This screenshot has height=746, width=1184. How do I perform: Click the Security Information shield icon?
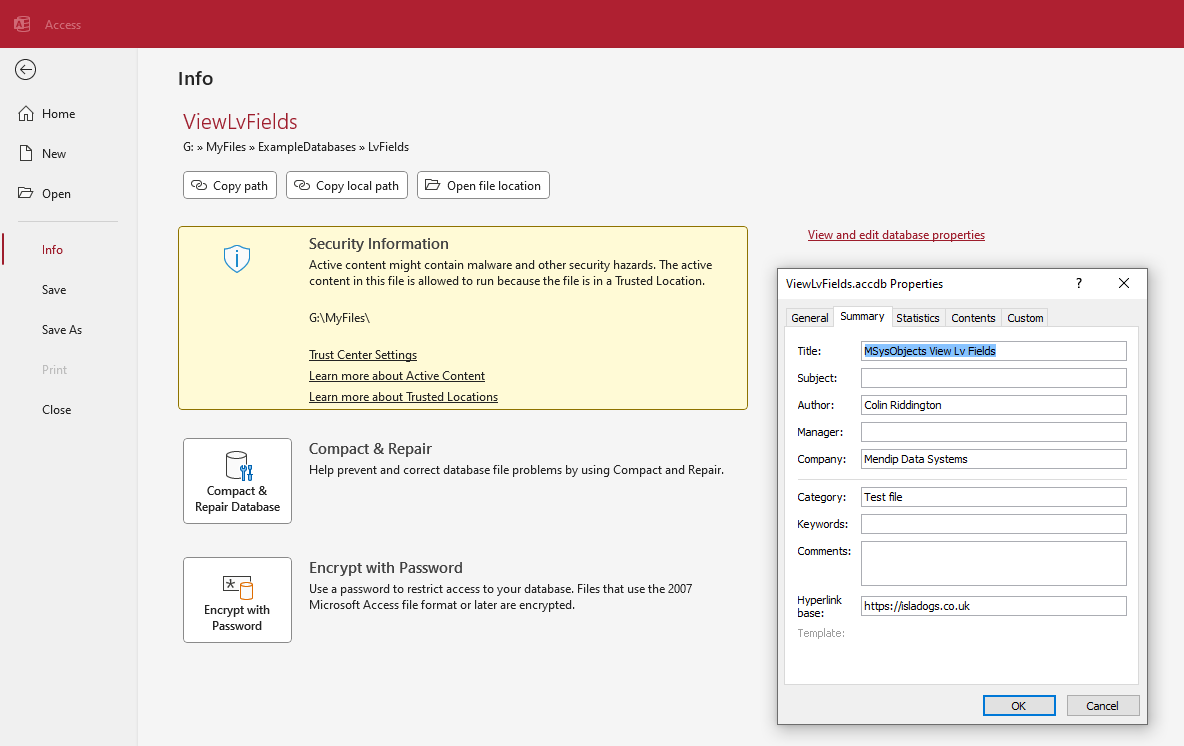[x=236, y=259]
